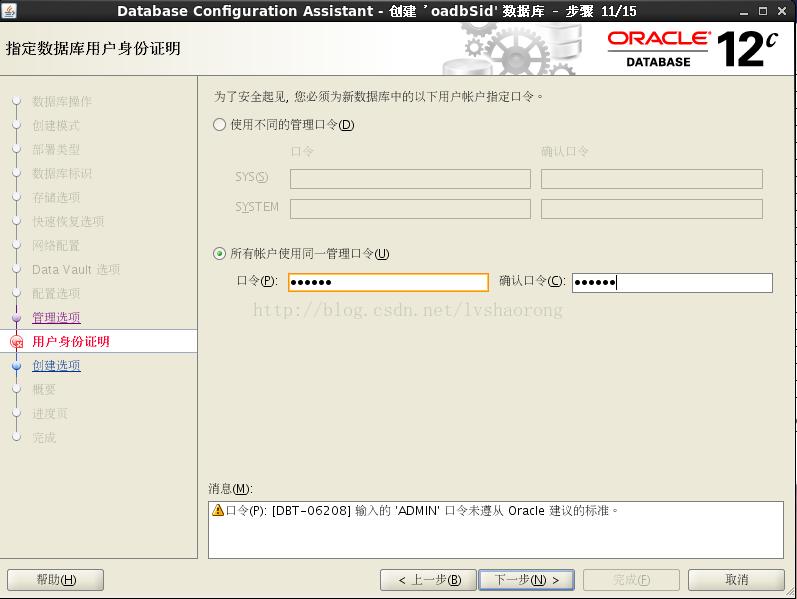Click the red error icon beside 用户身份证明
Viewport: 797px width, 599px height.
coord(17,342)
